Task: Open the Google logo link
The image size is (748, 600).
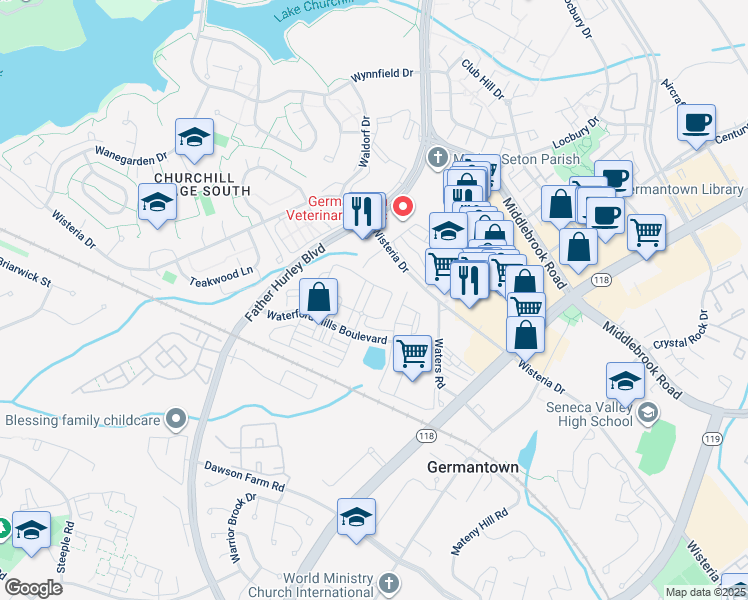Action: click(33, 588)
